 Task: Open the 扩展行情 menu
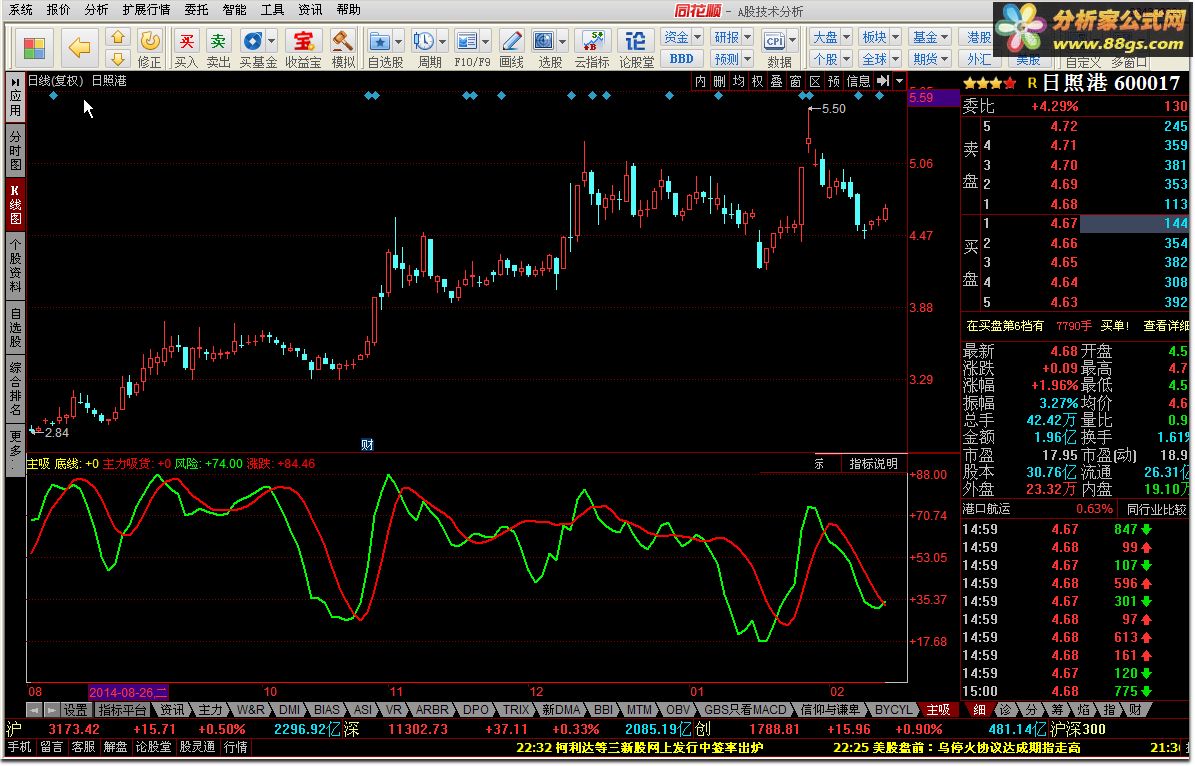(x=146, y=10)
